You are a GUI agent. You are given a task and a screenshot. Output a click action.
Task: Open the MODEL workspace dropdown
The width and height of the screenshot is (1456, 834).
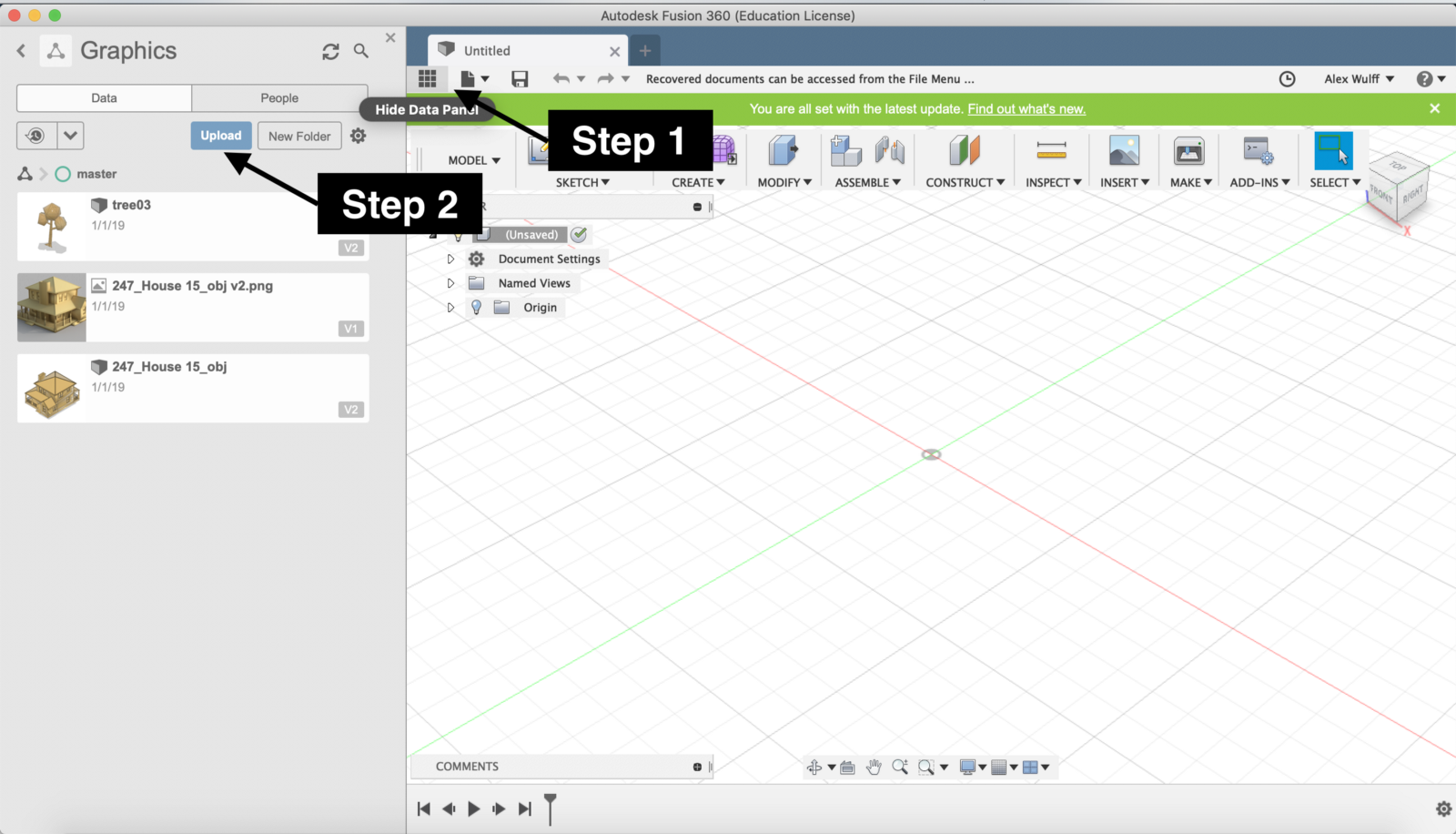(x=474, y=160)
